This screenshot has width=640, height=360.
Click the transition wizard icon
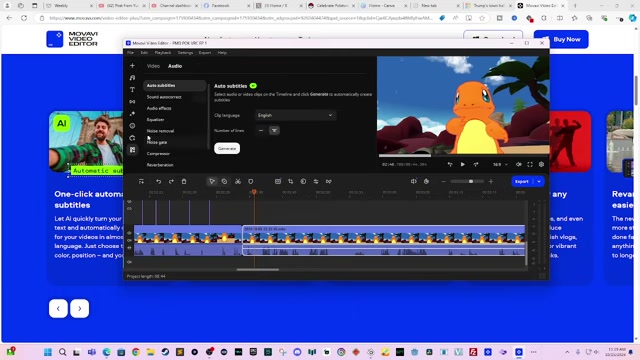(329, 182)
